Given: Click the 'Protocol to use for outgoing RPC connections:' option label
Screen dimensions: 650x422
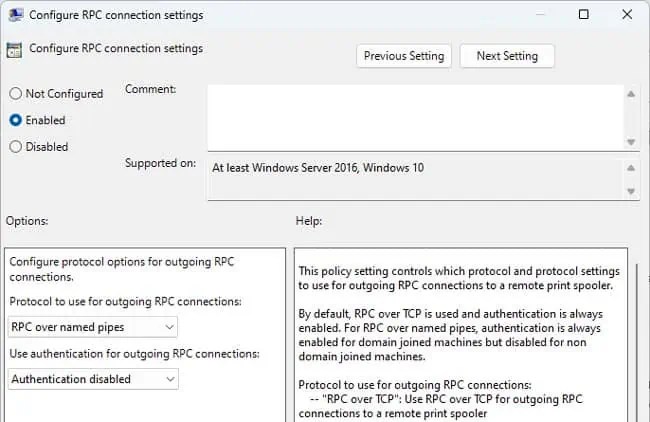Looking at the screenshot, I should pyautogui.click(x=125, y=301).
